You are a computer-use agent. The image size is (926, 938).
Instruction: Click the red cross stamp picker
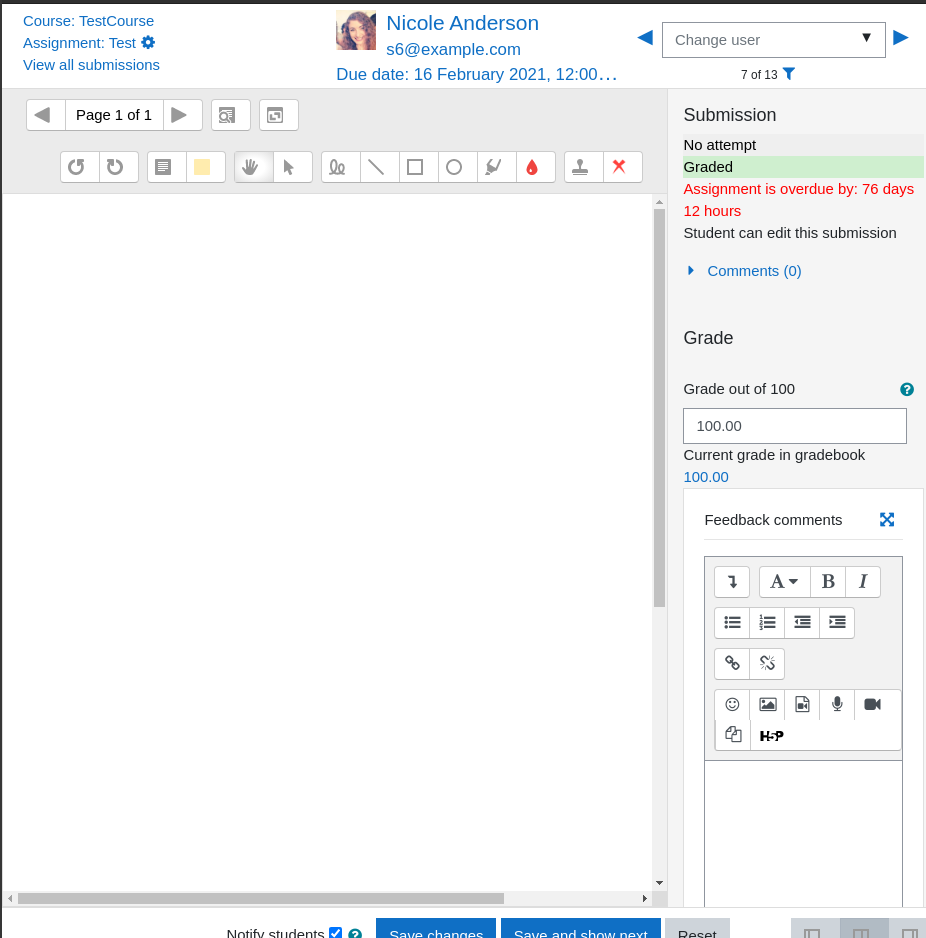(623, 167)
